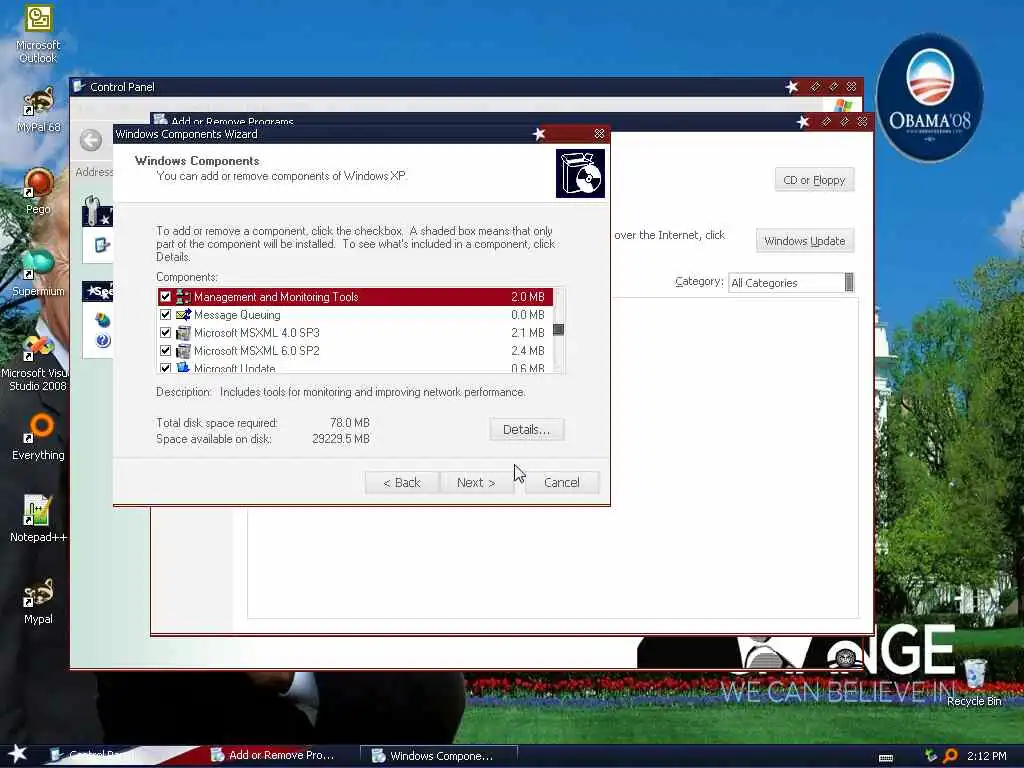
Task: Click the Management and Monitoring Tools component icon
Action: 183,296
